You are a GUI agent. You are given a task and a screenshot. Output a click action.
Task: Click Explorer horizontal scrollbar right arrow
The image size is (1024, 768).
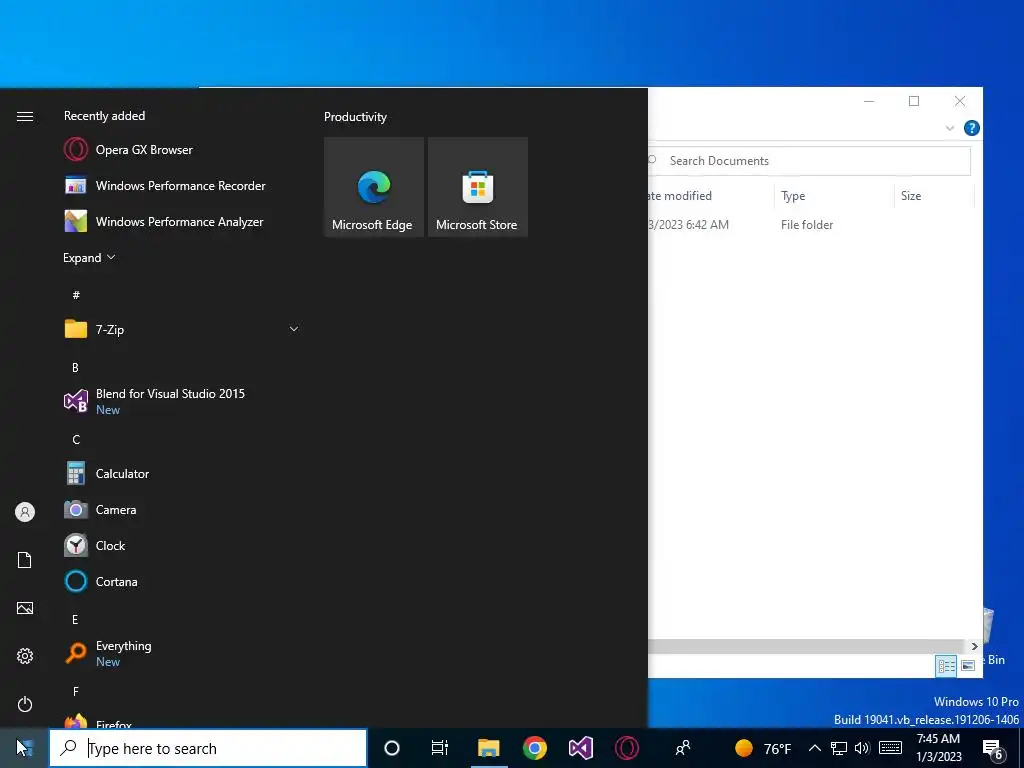pos(974,647)
